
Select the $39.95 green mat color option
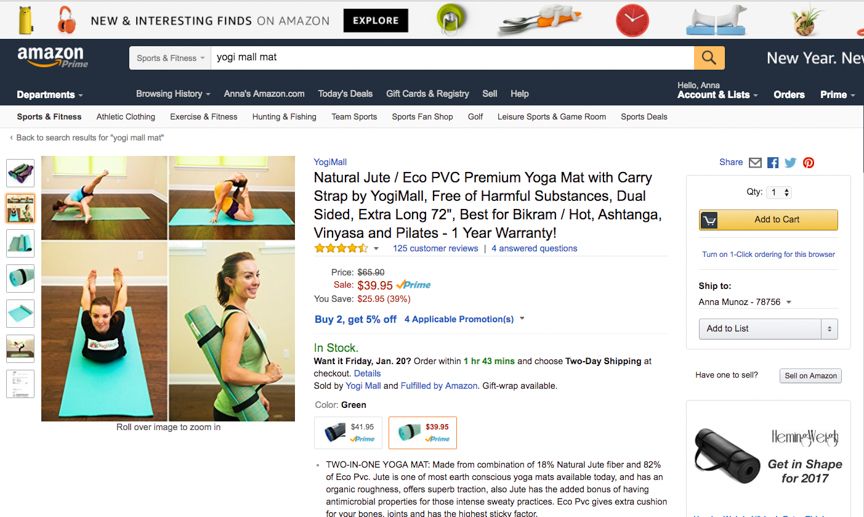[422, 432]
